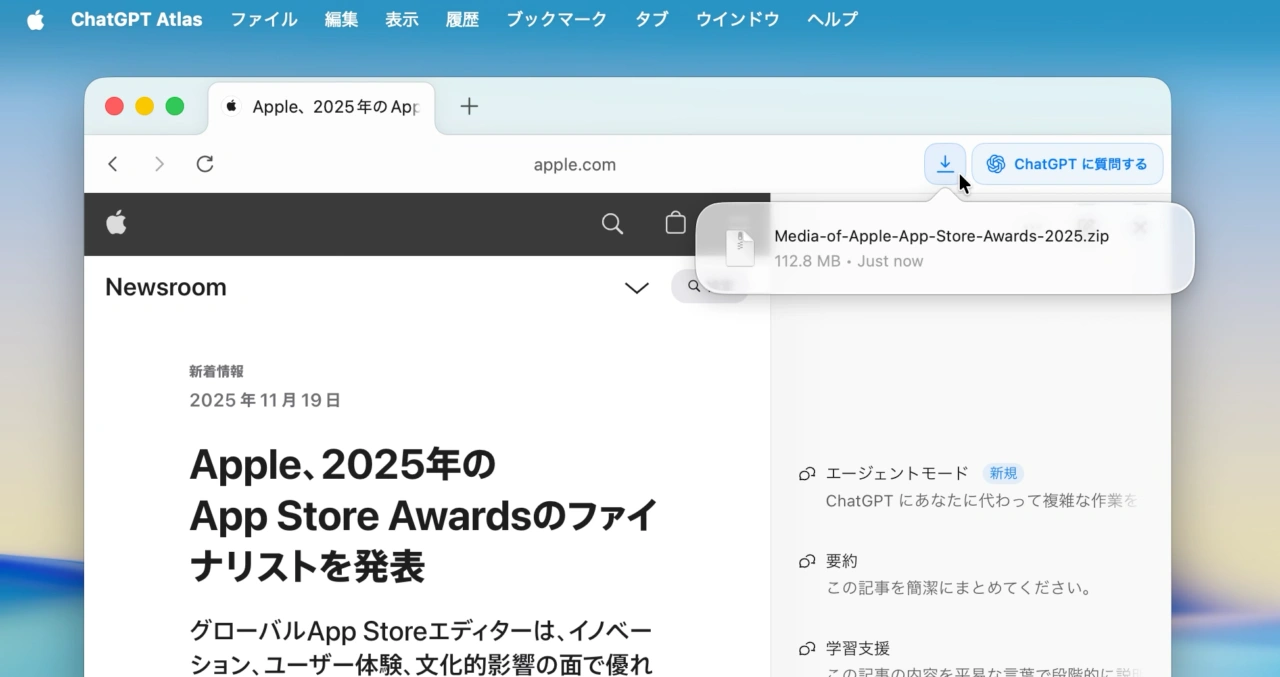Reload the apple.com page

(204, 163)
